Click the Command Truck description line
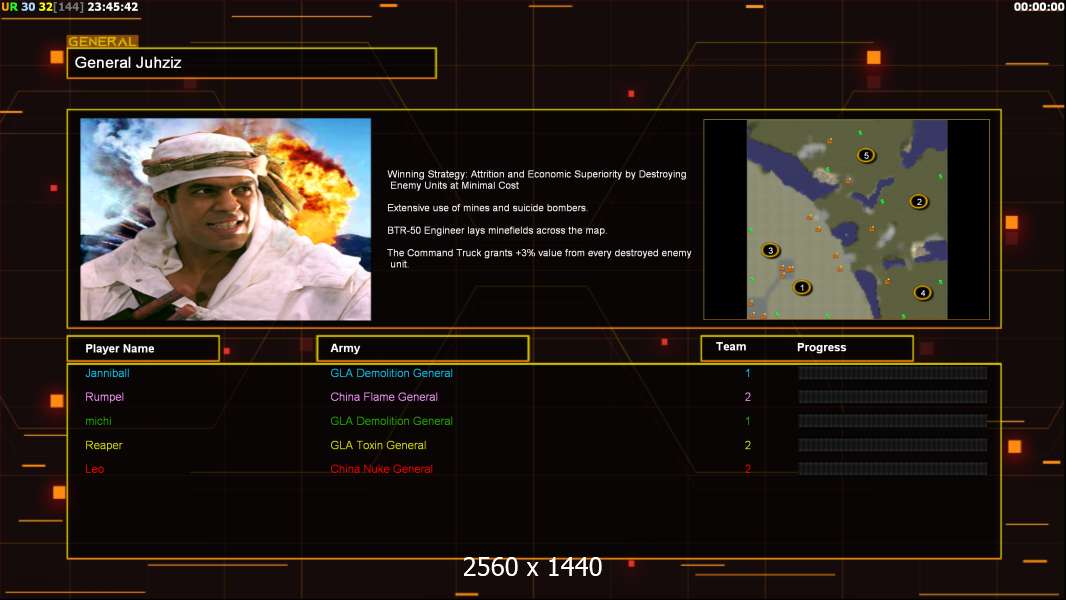Viewport: 1066px width, 600px height. pos(539,258)
